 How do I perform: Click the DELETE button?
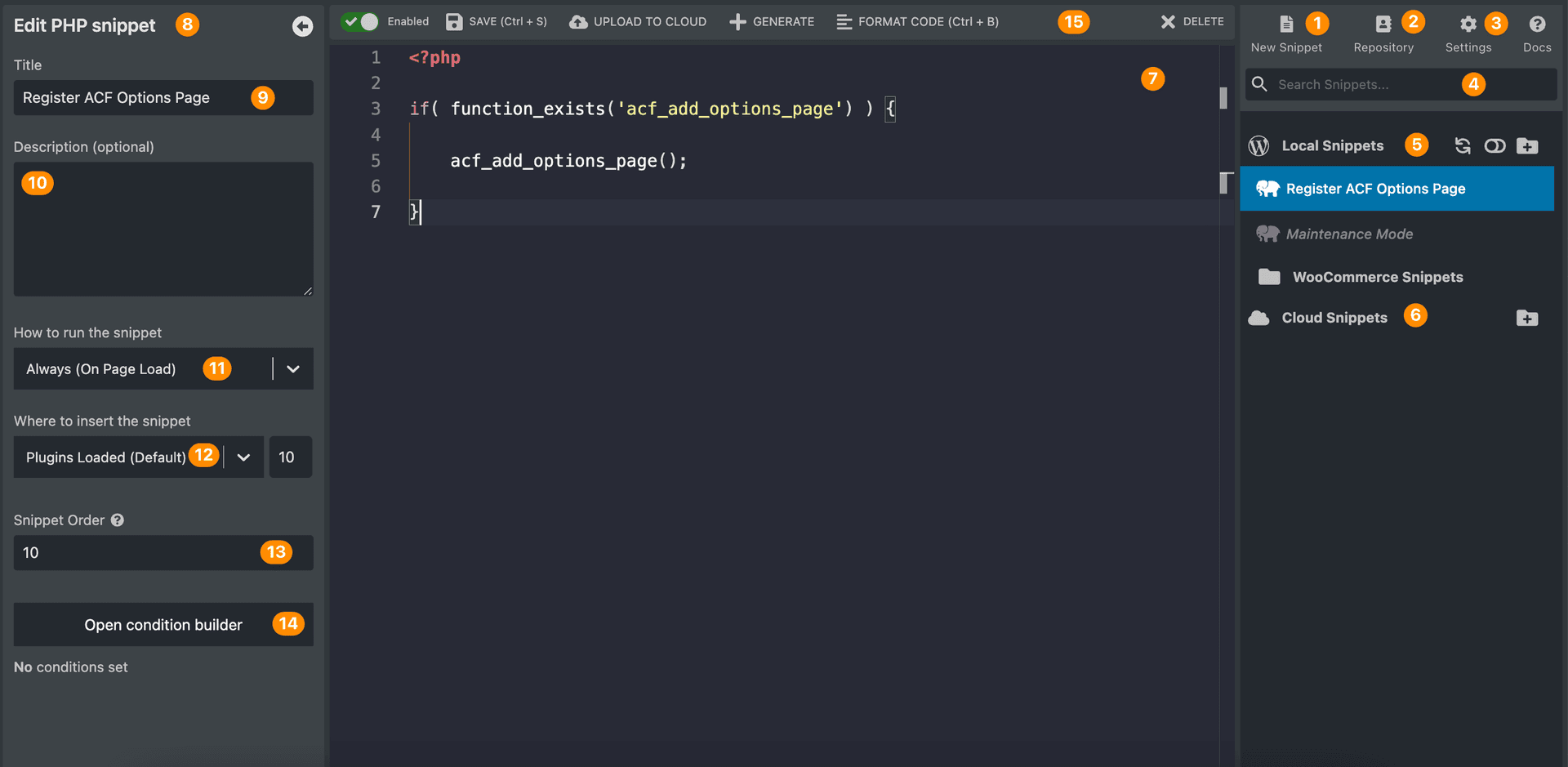(1192, 22)
